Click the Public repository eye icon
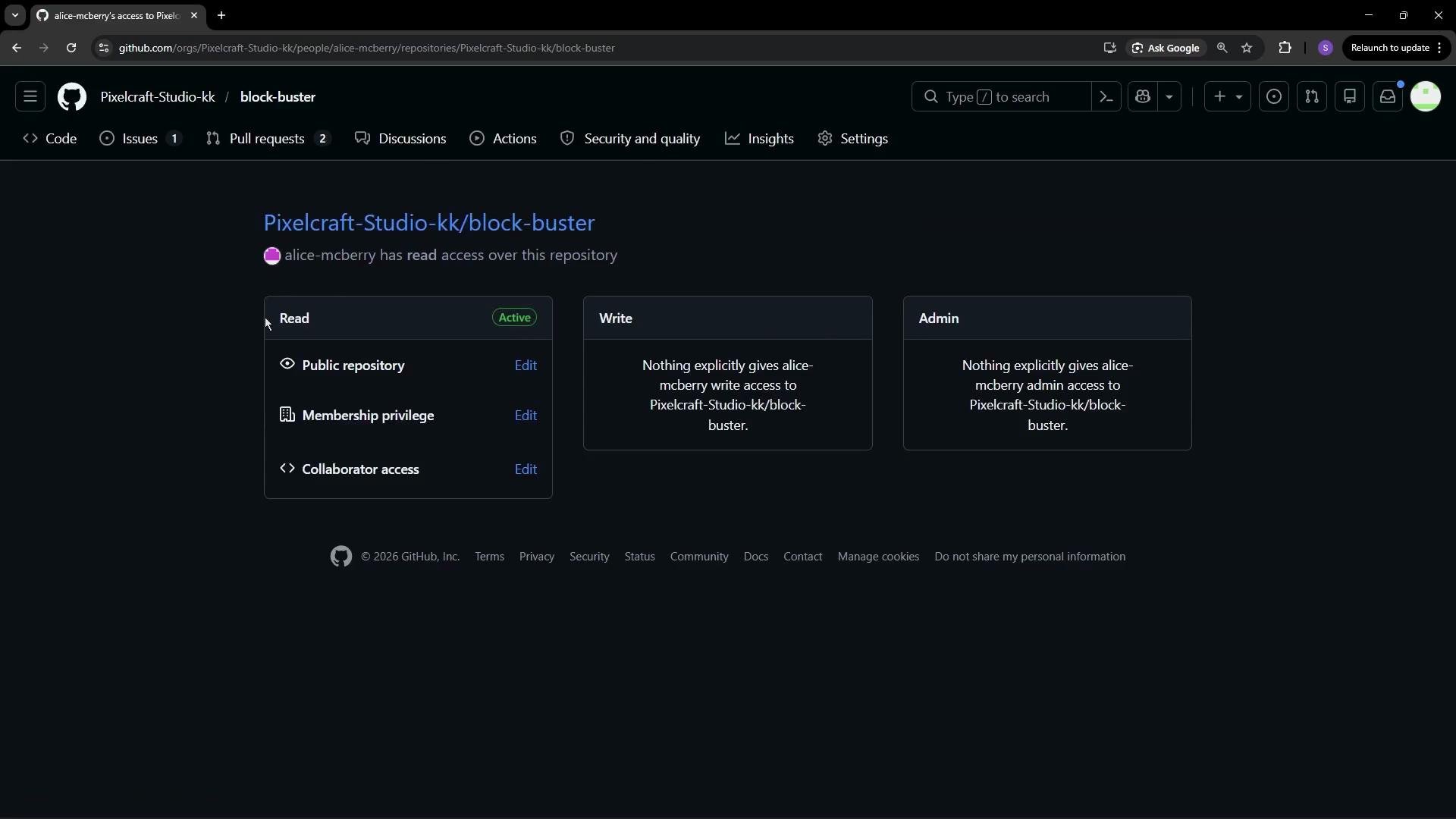The height and width of the screenshot is (819, 1456). (x=287, y=364)
